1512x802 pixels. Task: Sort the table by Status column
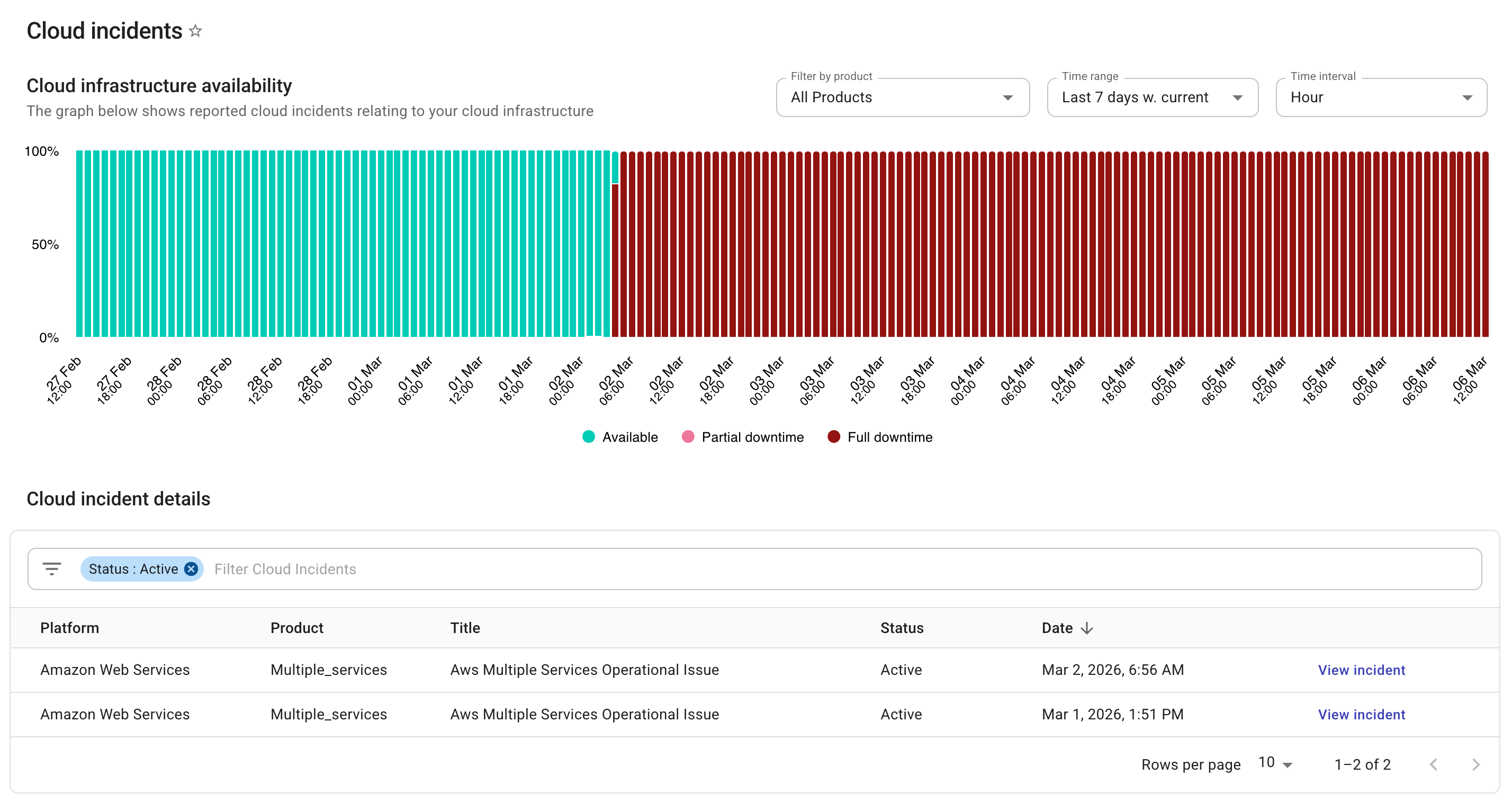pos(902,628)
